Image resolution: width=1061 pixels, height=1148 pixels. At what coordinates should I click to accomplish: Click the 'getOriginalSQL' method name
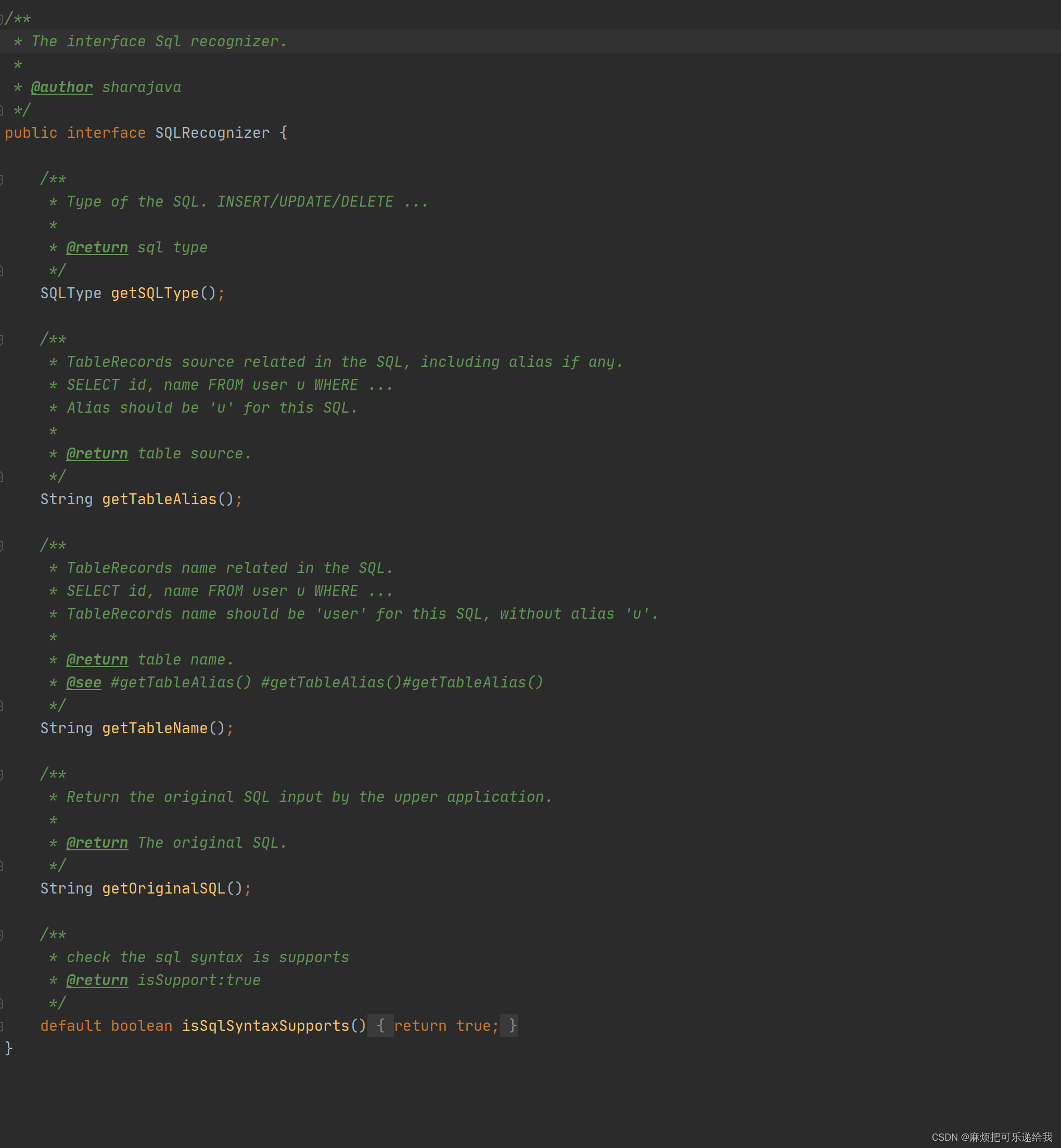[x=163, y=889]
